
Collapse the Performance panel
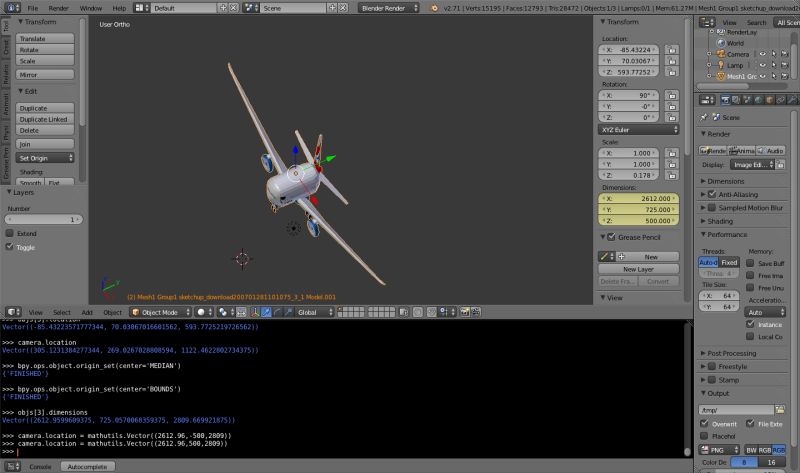click(x=726, y=234)
